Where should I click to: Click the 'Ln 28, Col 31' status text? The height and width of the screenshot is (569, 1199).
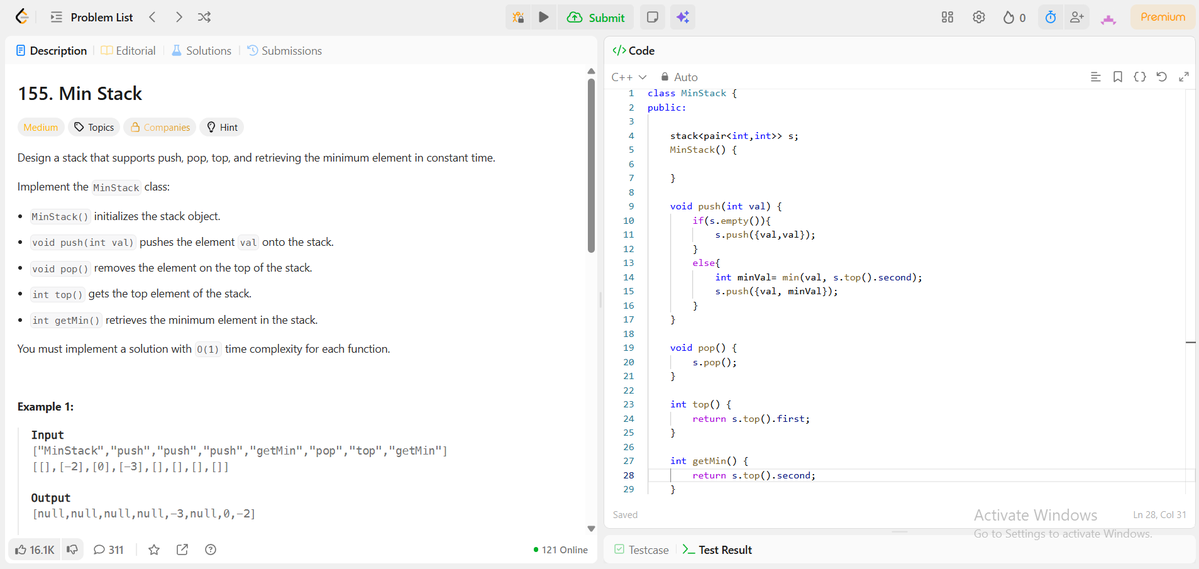coord(1159,515)
